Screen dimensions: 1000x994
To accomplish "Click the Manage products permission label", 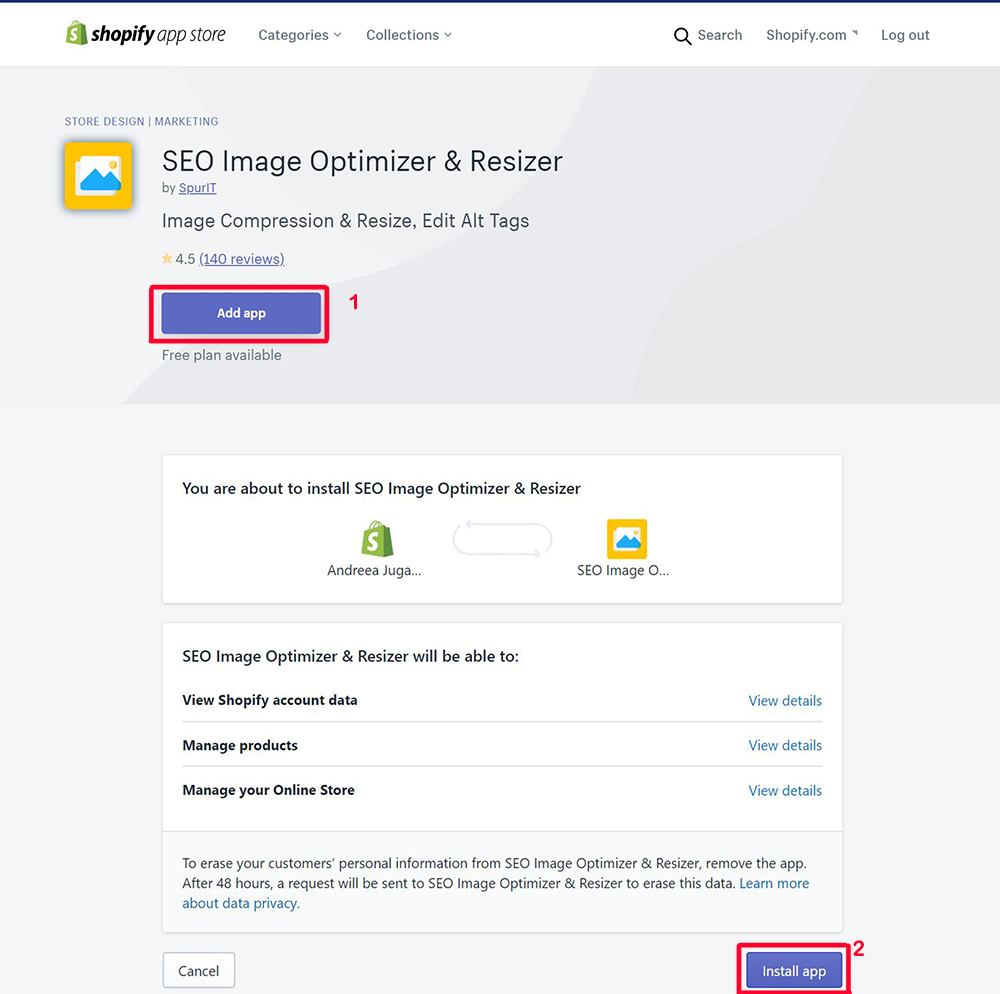I will pyautogui.click(x=240, y=745).
